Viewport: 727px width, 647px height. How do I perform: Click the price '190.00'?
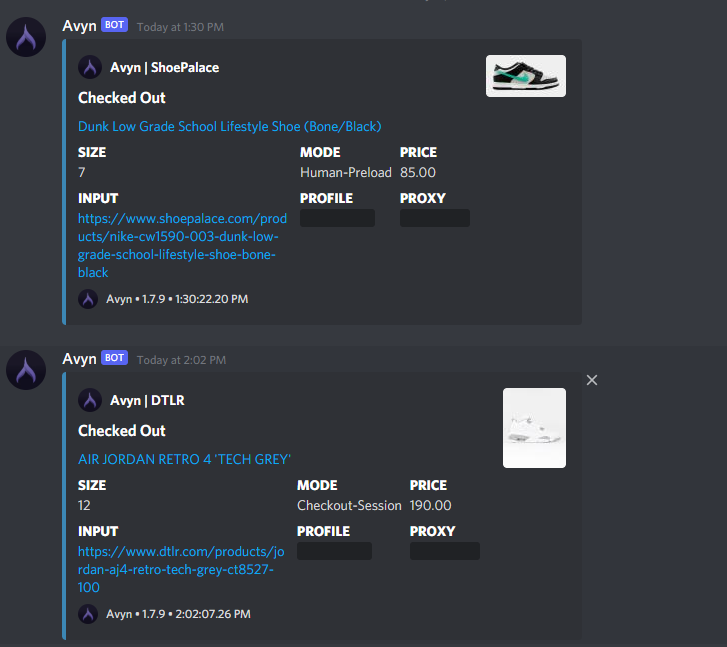(x=430, y=505)
